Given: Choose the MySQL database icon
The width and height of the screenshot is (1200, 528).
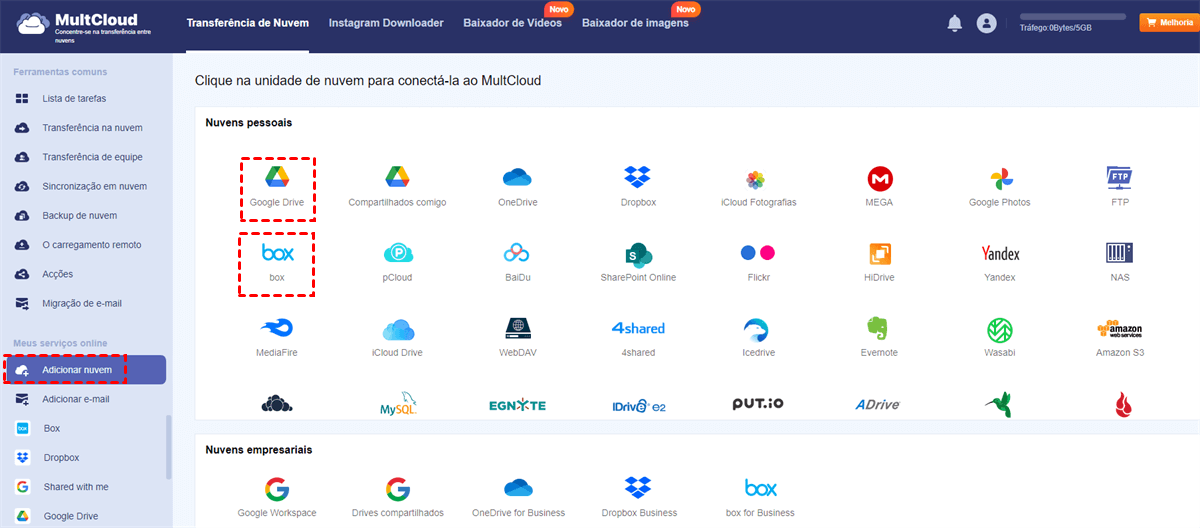Looking at the screenshot, I should coord(397,405).
